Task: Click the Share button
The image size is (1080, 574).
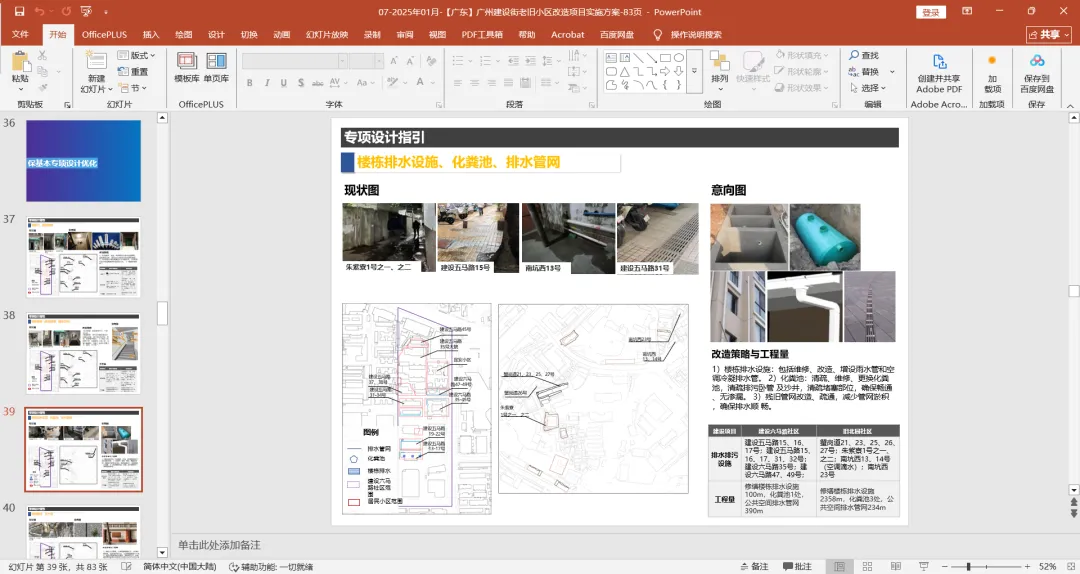Action: 1049,34
